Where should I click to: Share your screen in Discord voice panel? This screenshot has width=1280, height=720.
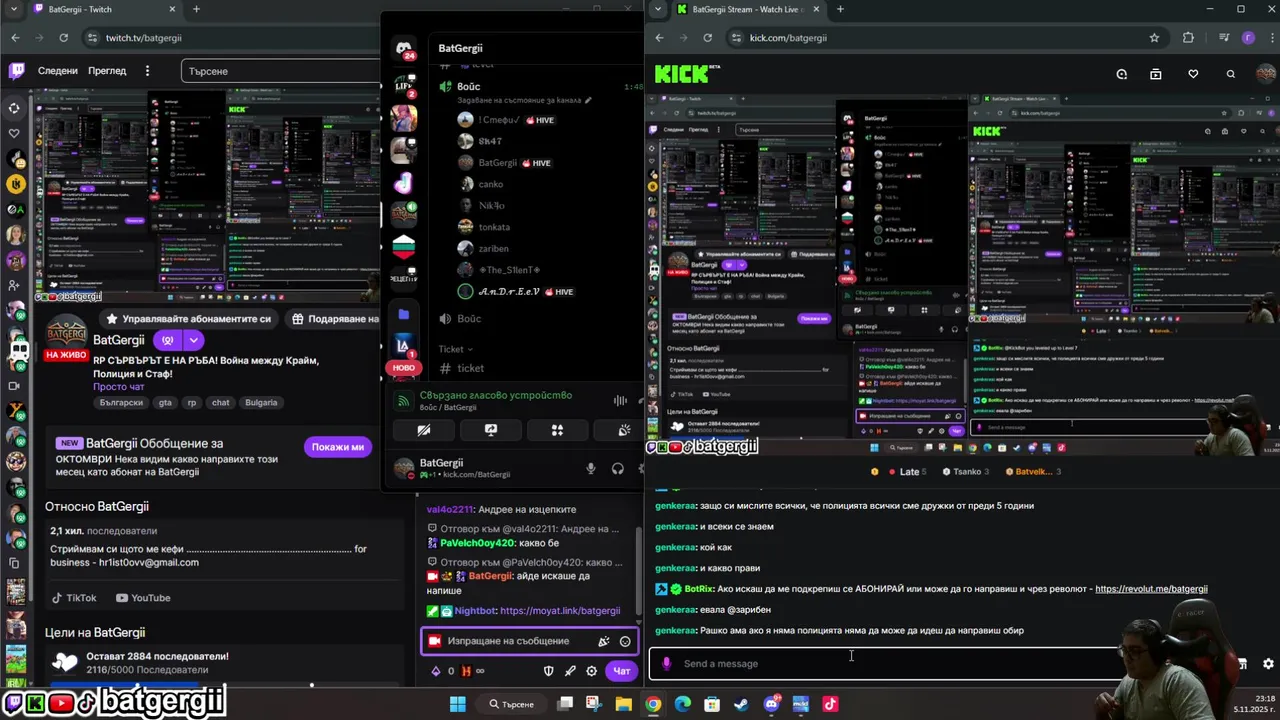pos(491,430)
